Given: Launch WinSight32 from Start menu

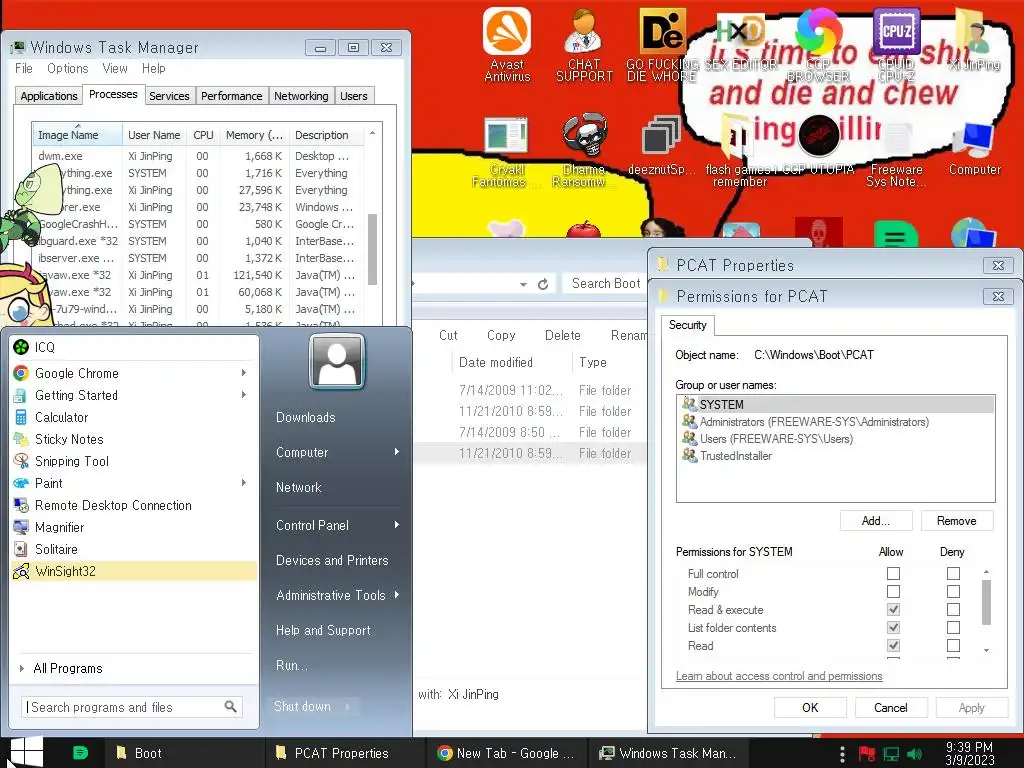Looking at the screenshot, I should pyautogui.click(x=134, y=571).
